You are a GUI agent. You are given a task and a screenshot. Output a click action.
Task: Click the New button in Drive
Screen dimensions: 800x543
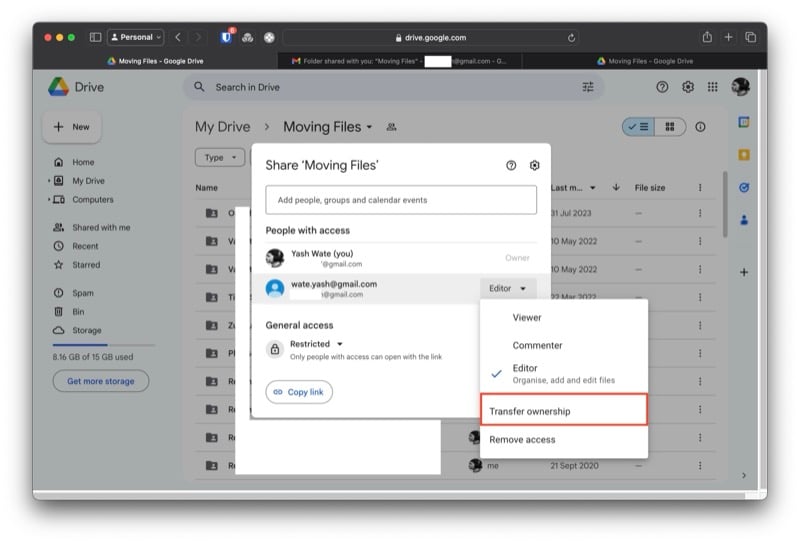[71, 127]
